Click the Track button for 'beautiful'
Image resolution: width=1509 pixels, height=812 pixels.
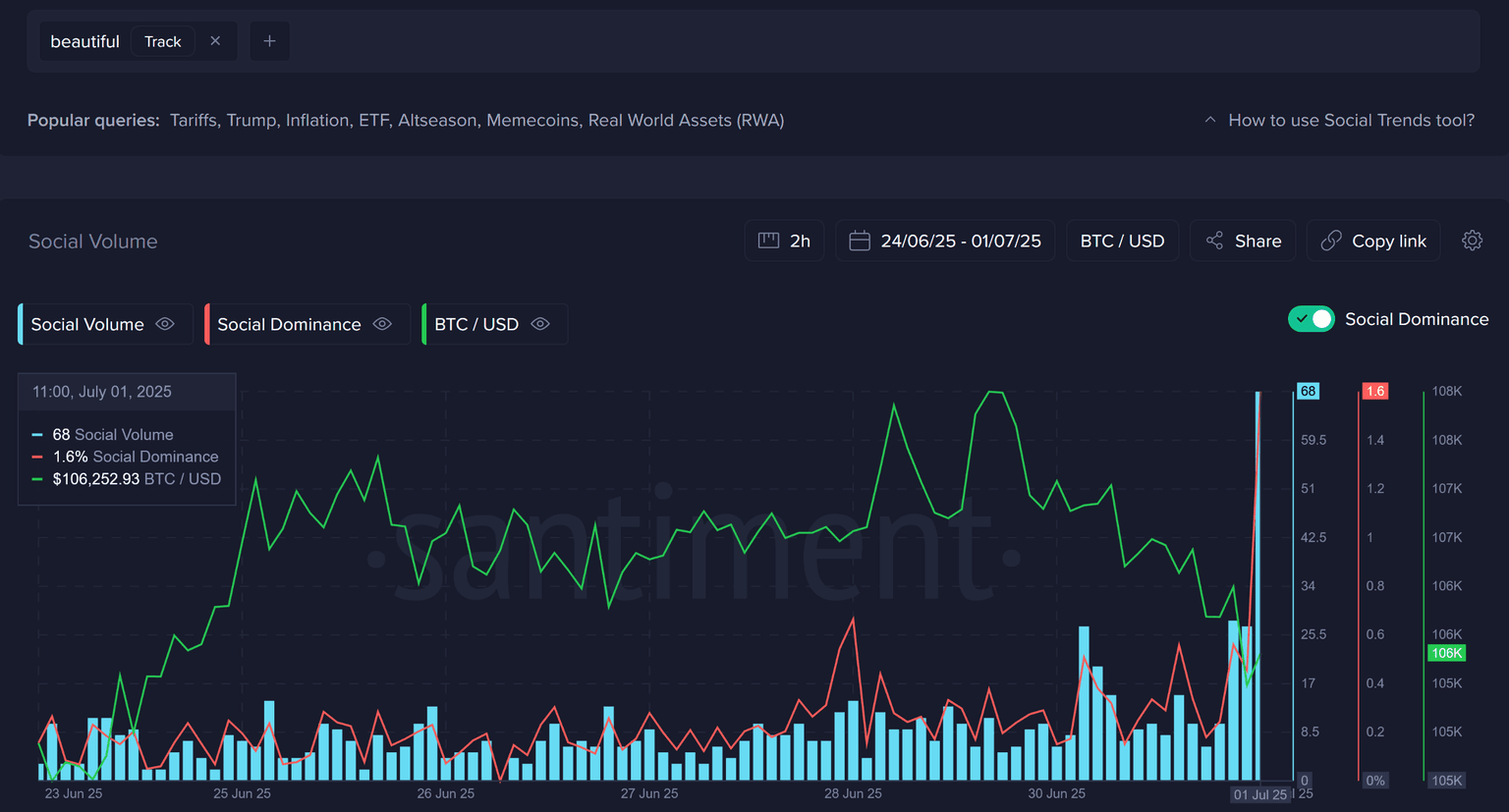point(163,41)
